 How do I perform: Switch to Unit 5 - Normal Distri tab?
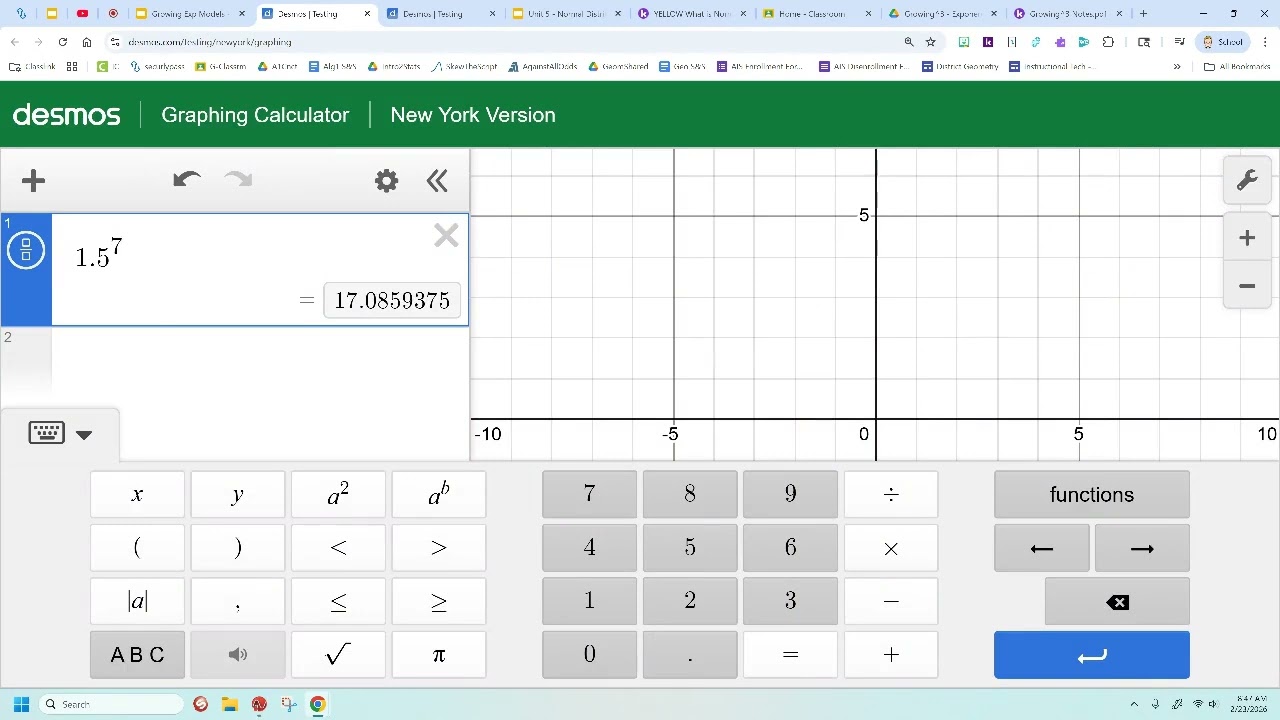tap(565, 14)
